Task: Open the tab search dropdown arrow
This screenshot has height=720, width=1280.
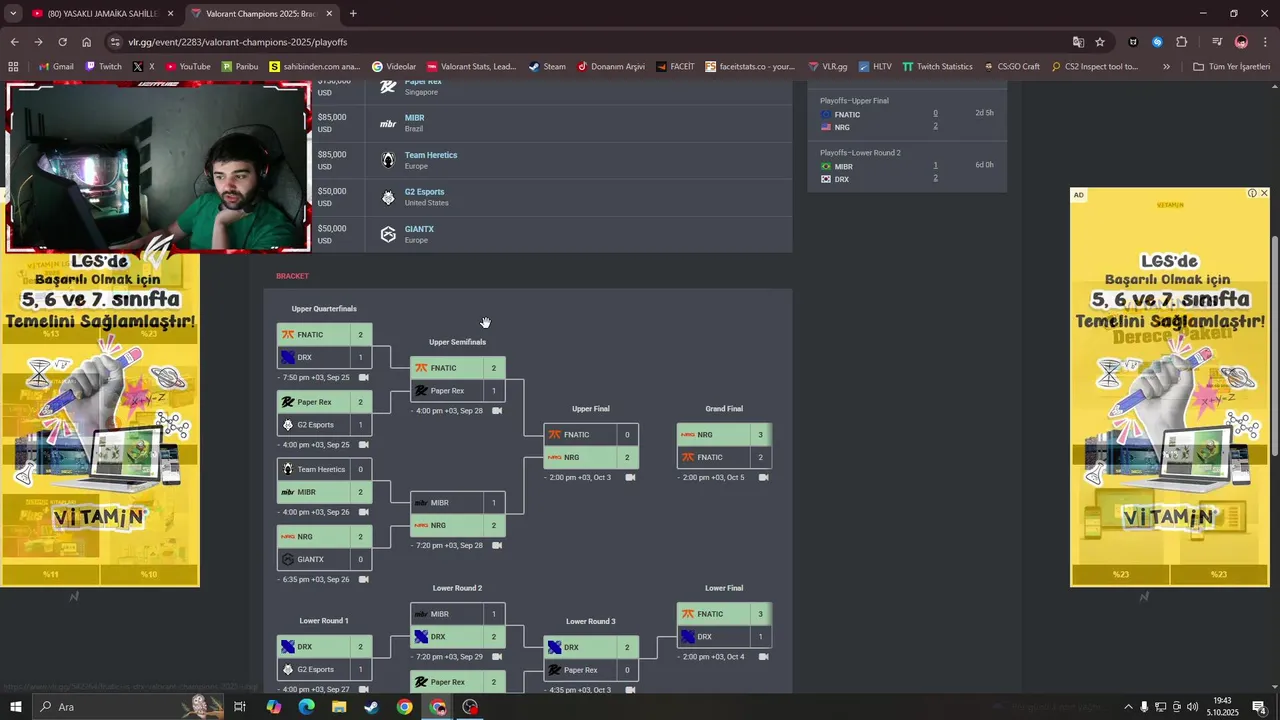Action: point(13,14)
